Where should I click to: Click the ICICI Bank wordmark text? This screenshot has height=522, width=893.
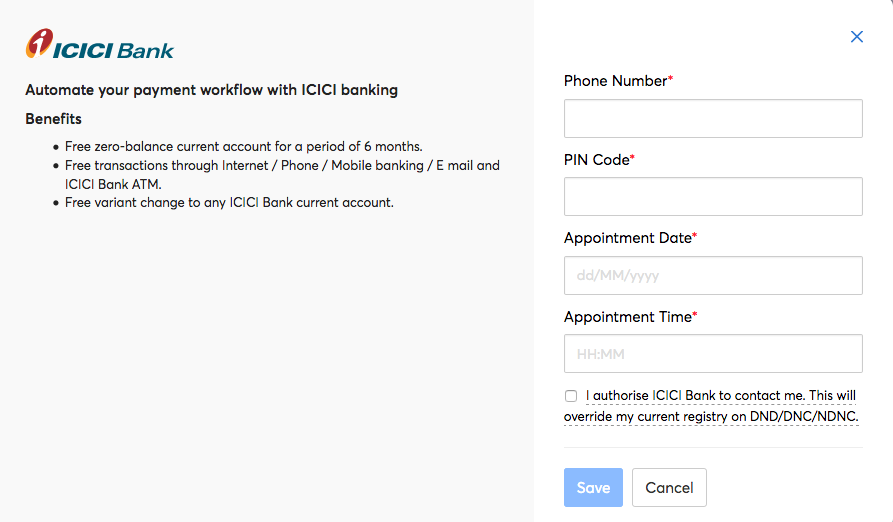(114, 49)
